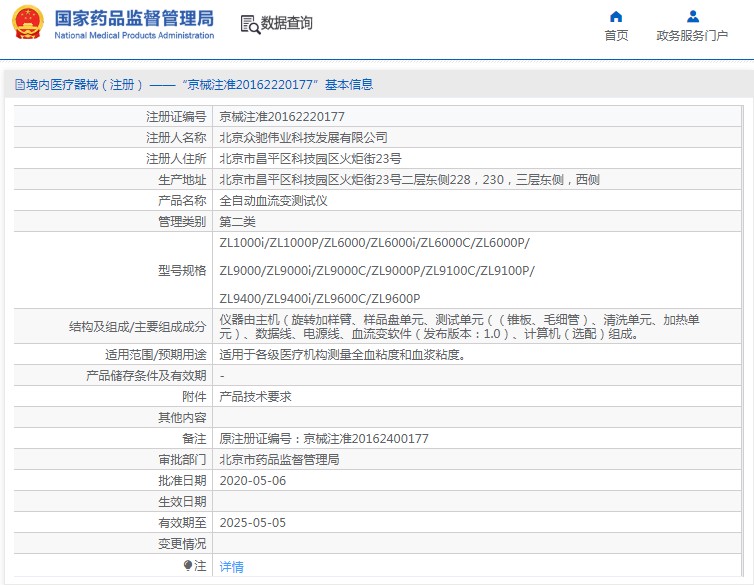Click the document icon beside 境内医疗器械
This screenshot has height=585, width=754.
coord(19,85)
